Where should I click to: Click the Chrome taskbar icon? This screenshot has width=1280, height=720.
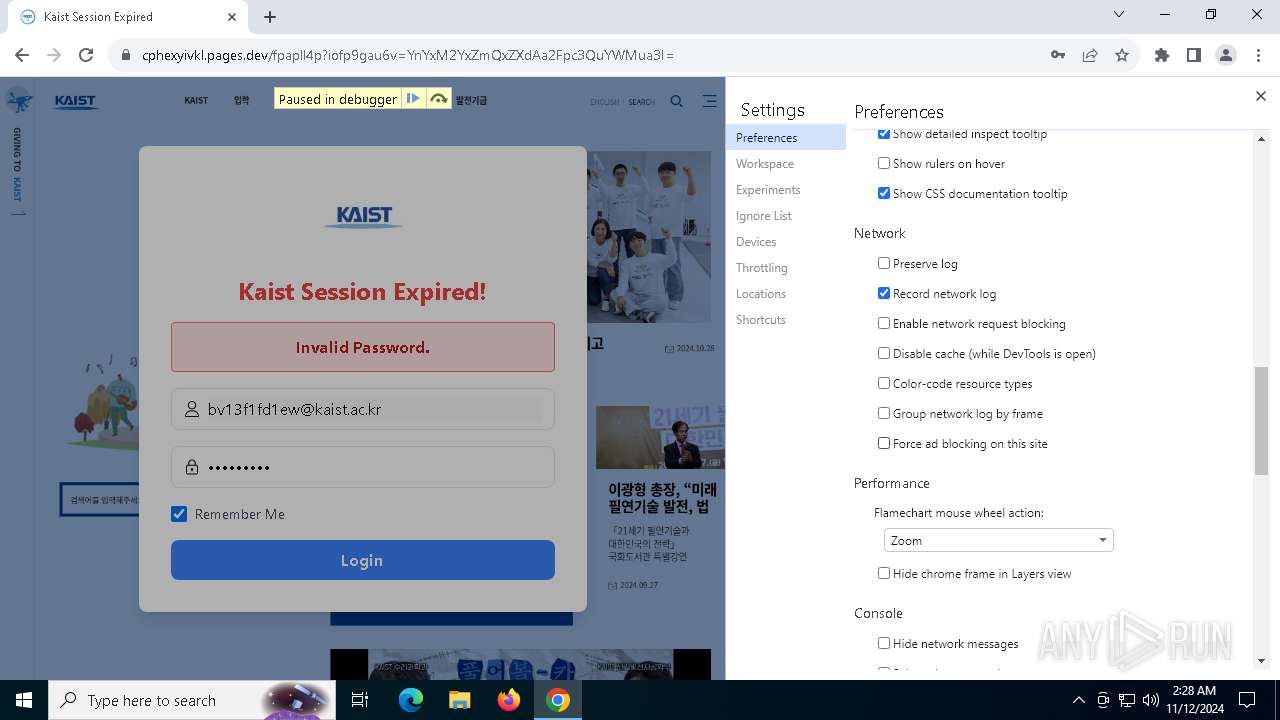pyautogui.click(x=558, y=700)
